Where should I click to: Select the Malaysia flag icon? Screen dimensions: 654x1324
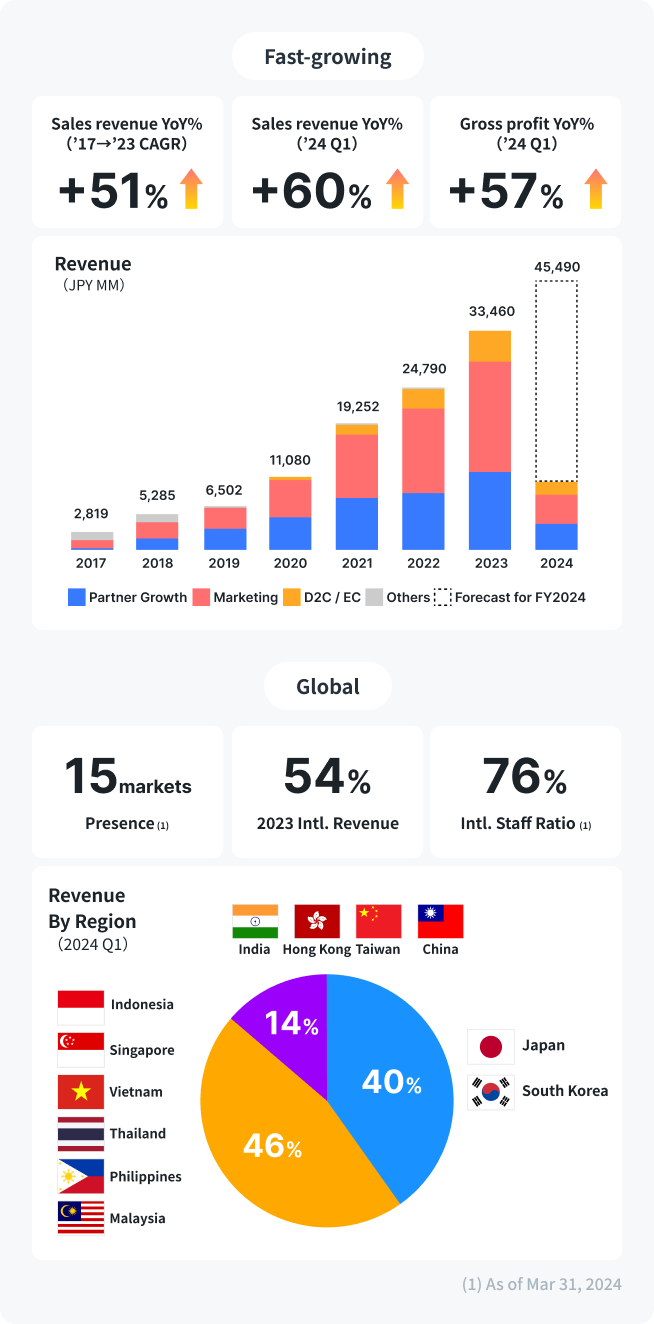click(x=81, y=1218)
